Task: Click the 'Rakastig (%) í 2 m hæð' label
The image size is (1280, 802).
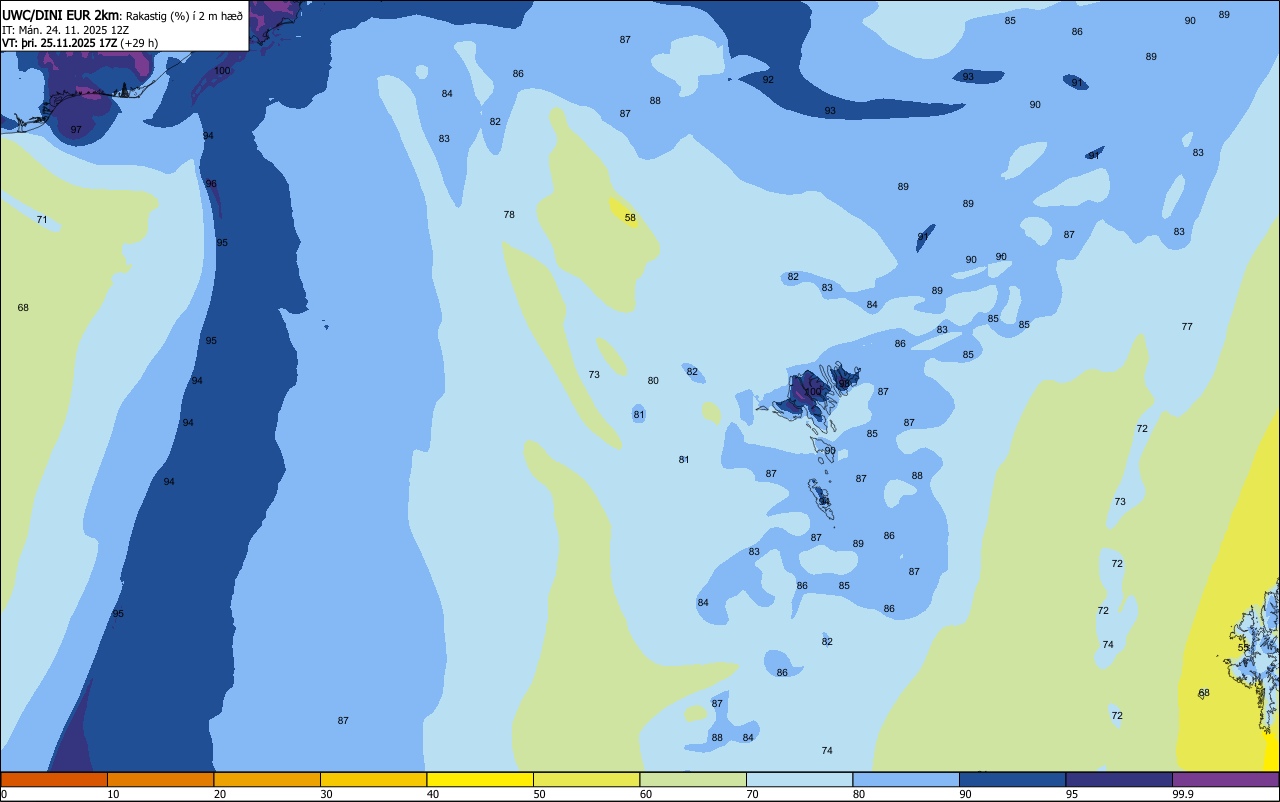Action: point(184,16)
